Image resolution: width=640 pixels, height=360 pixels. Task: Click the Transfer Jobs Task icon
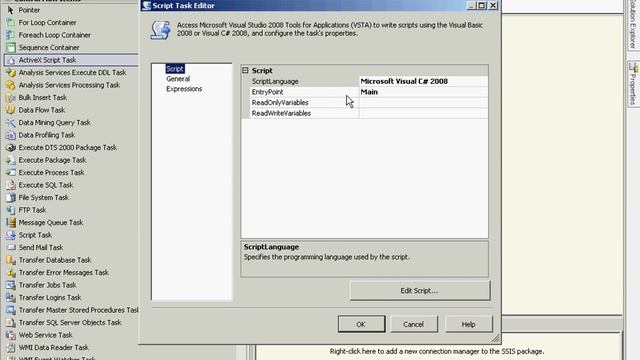tap(11, 285)
